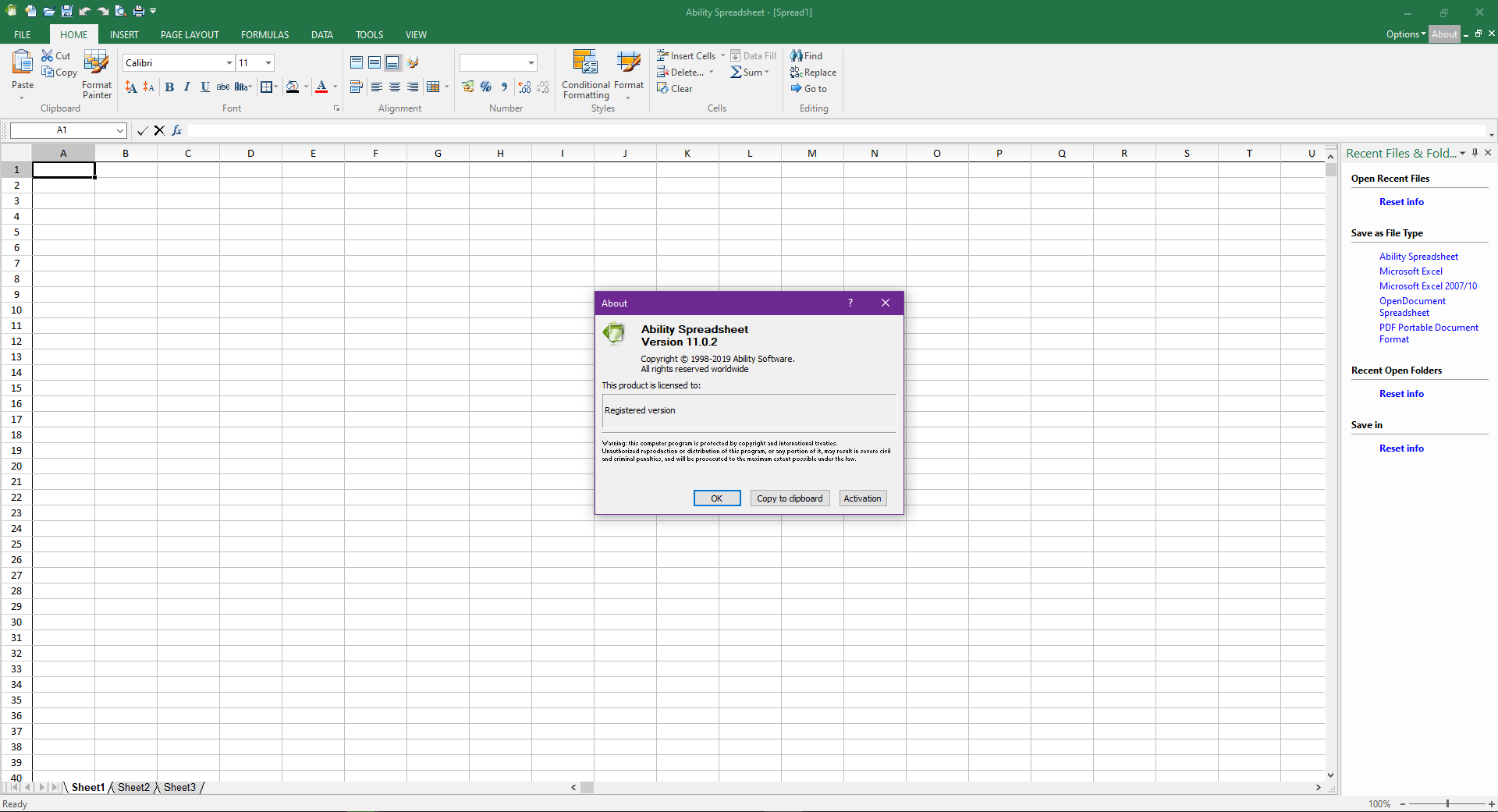Cut the selection with the scissors icon
The width and height of the screenshot is (1498, 812).
48,55
